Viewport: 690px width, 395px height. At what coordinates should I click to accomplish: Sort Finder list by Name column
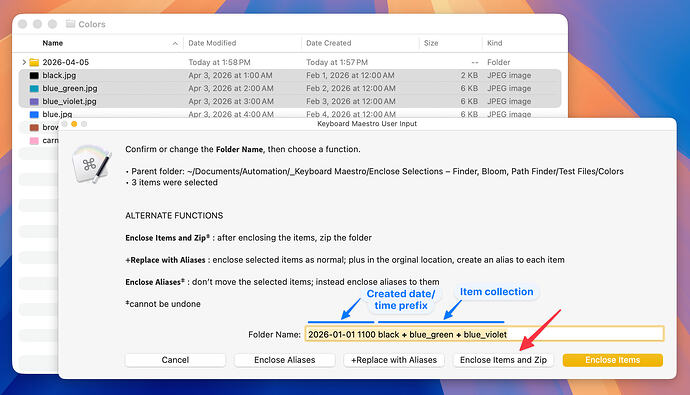tap(53, 43)
